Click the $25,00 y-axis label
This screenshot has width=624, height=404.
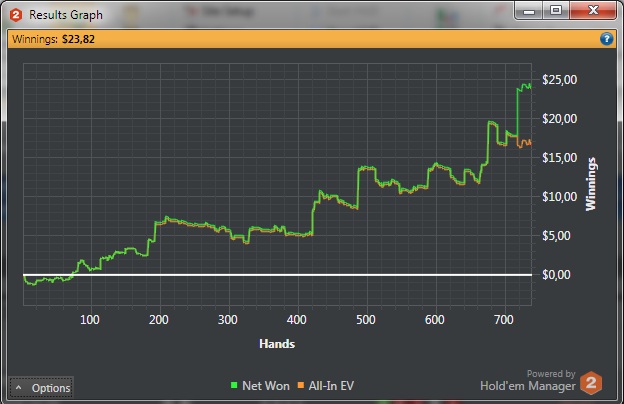[x=560, y=80]
